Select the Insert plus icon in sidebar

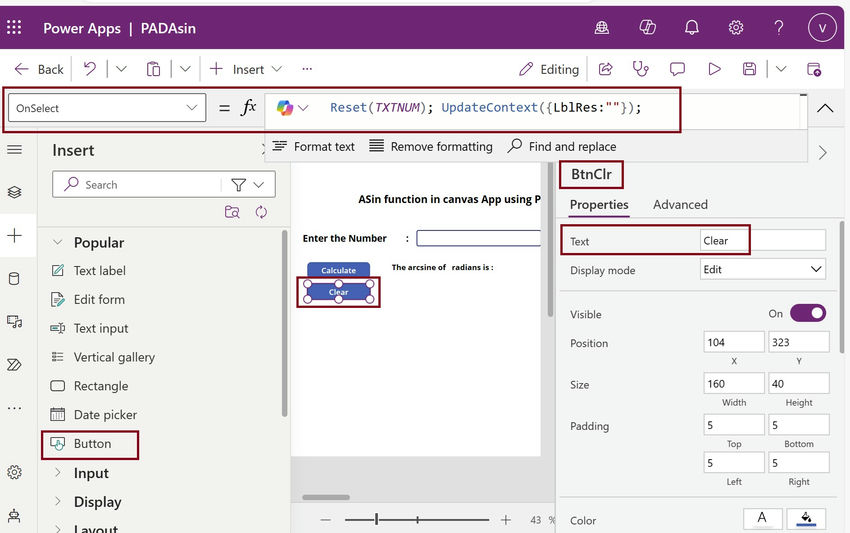[15, 235]
